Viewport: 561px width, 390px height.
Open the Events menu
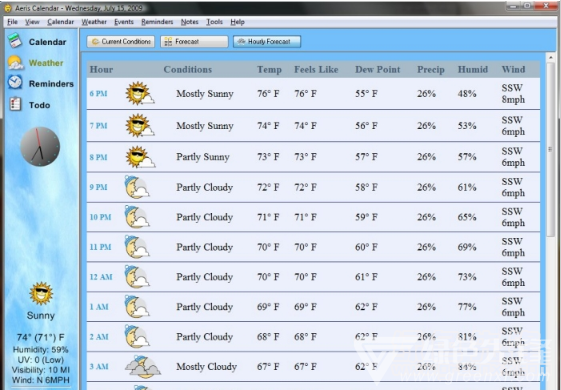tap(124, 22)
